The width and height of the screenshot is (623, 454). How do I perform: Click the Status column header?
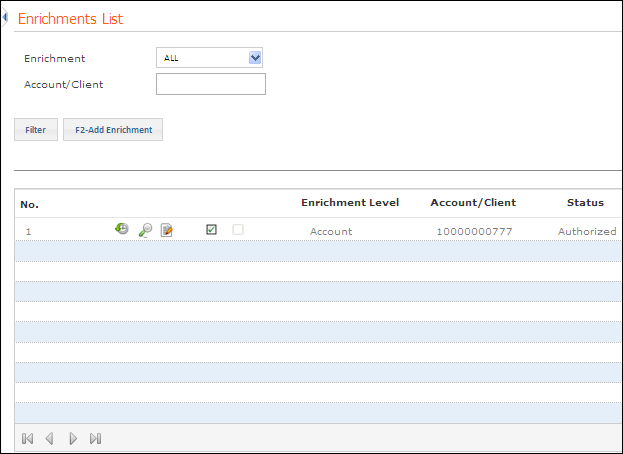click(x=585, y=203)
